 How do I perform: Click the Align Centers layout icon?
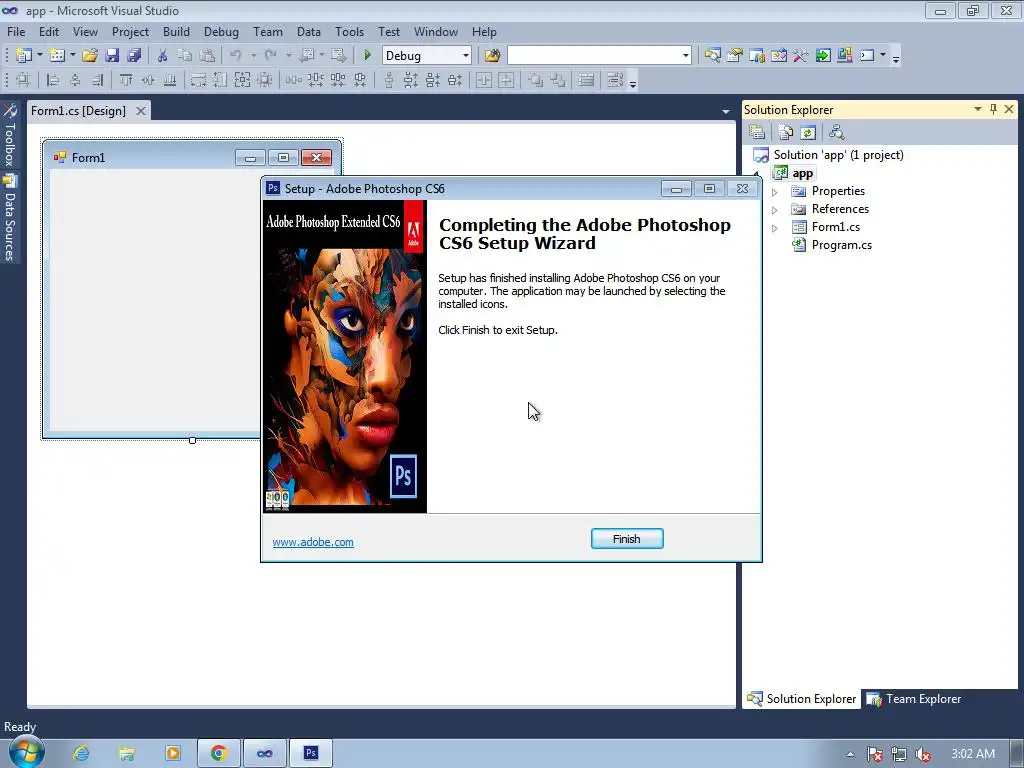(75, 80)
